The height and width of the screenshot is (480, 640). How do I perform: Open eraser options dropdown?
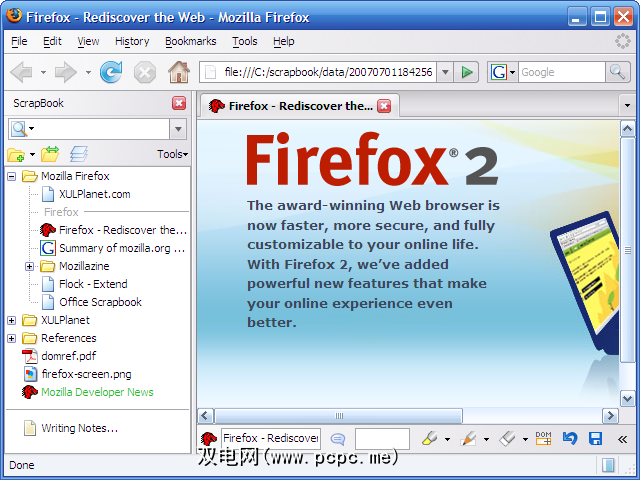click(525, 440)
